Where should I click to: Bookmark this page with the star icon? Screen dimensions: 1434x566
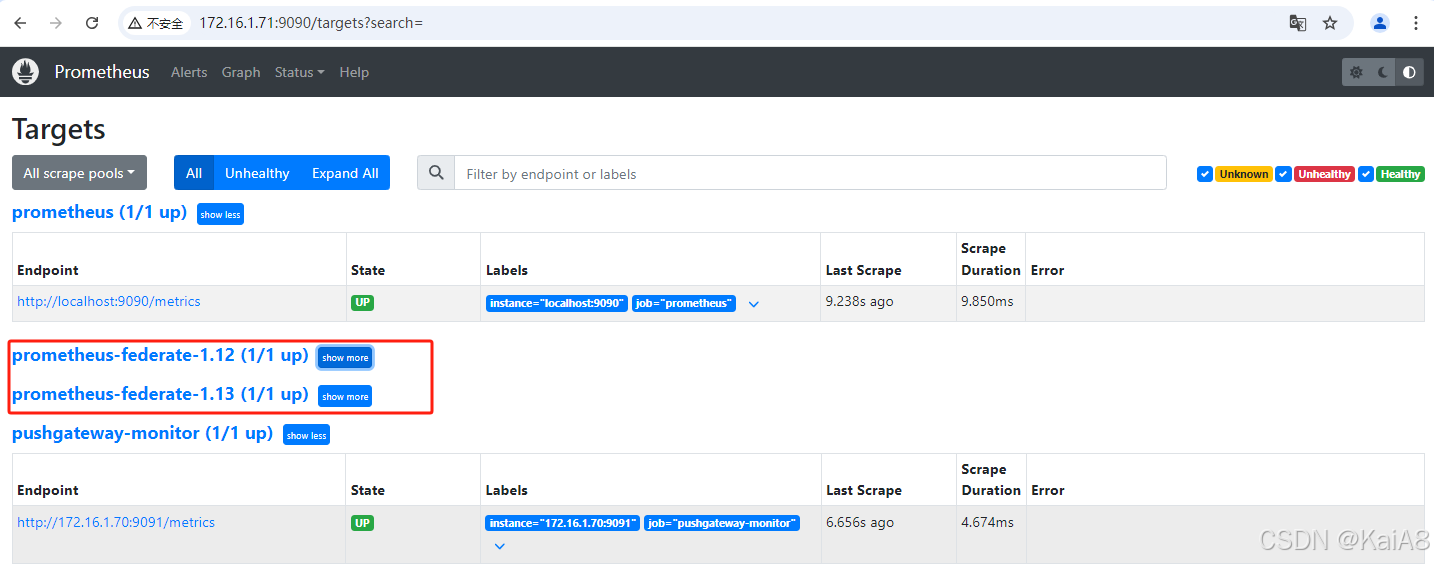[x=1330, y=23]
